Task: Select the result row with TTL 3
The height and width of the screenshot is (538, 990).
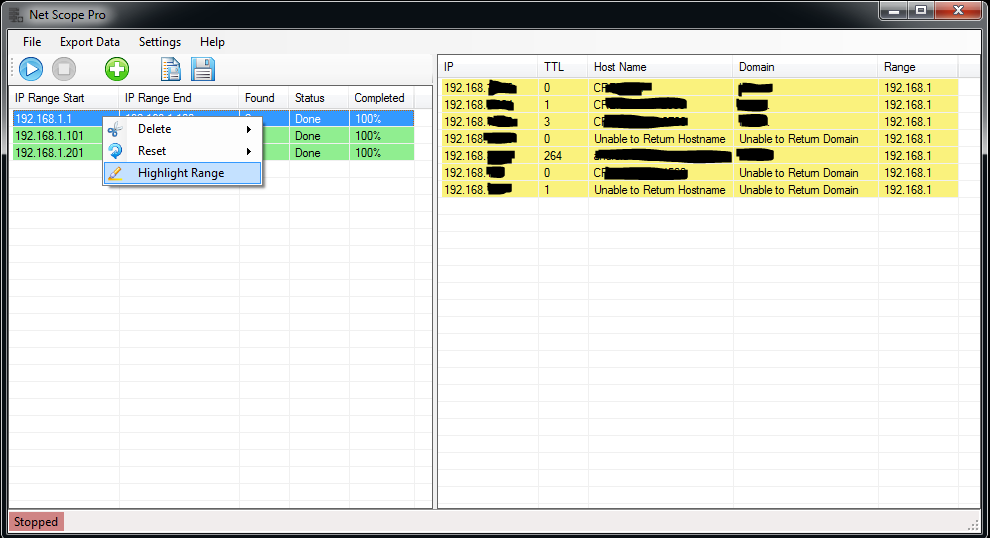Action: [x=700, y=122]
